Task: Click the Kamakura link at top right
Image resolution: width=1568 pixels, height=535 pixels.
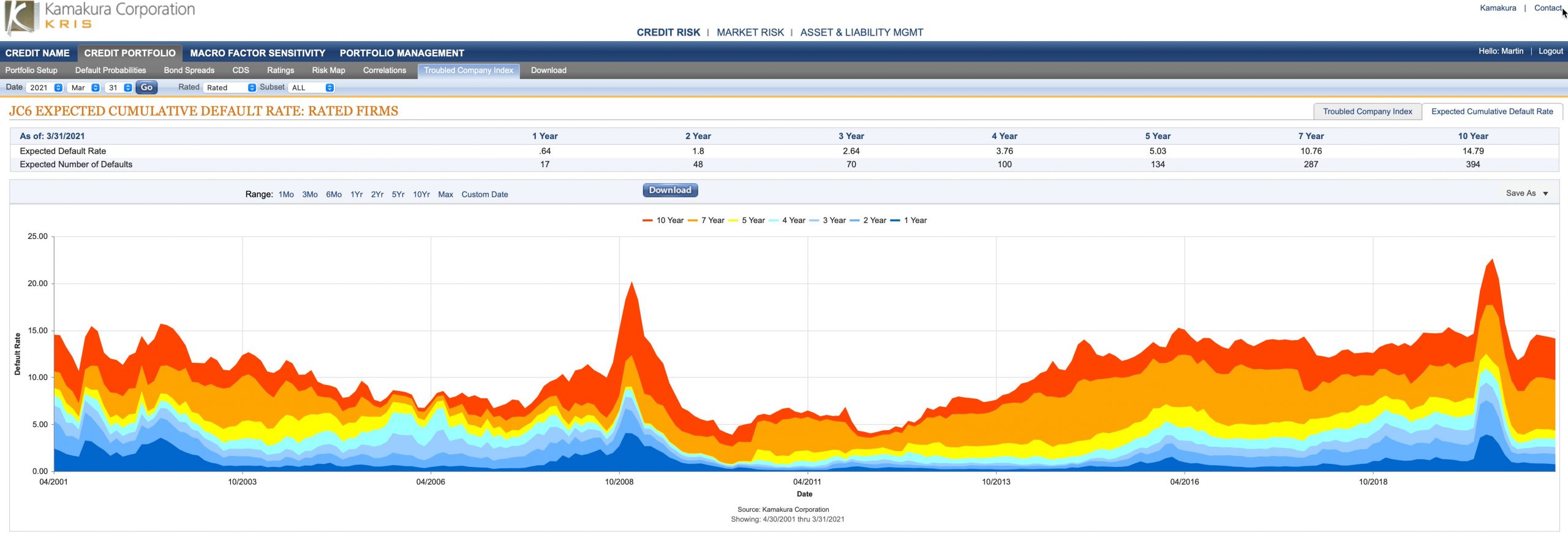Action: [1498, 8]
